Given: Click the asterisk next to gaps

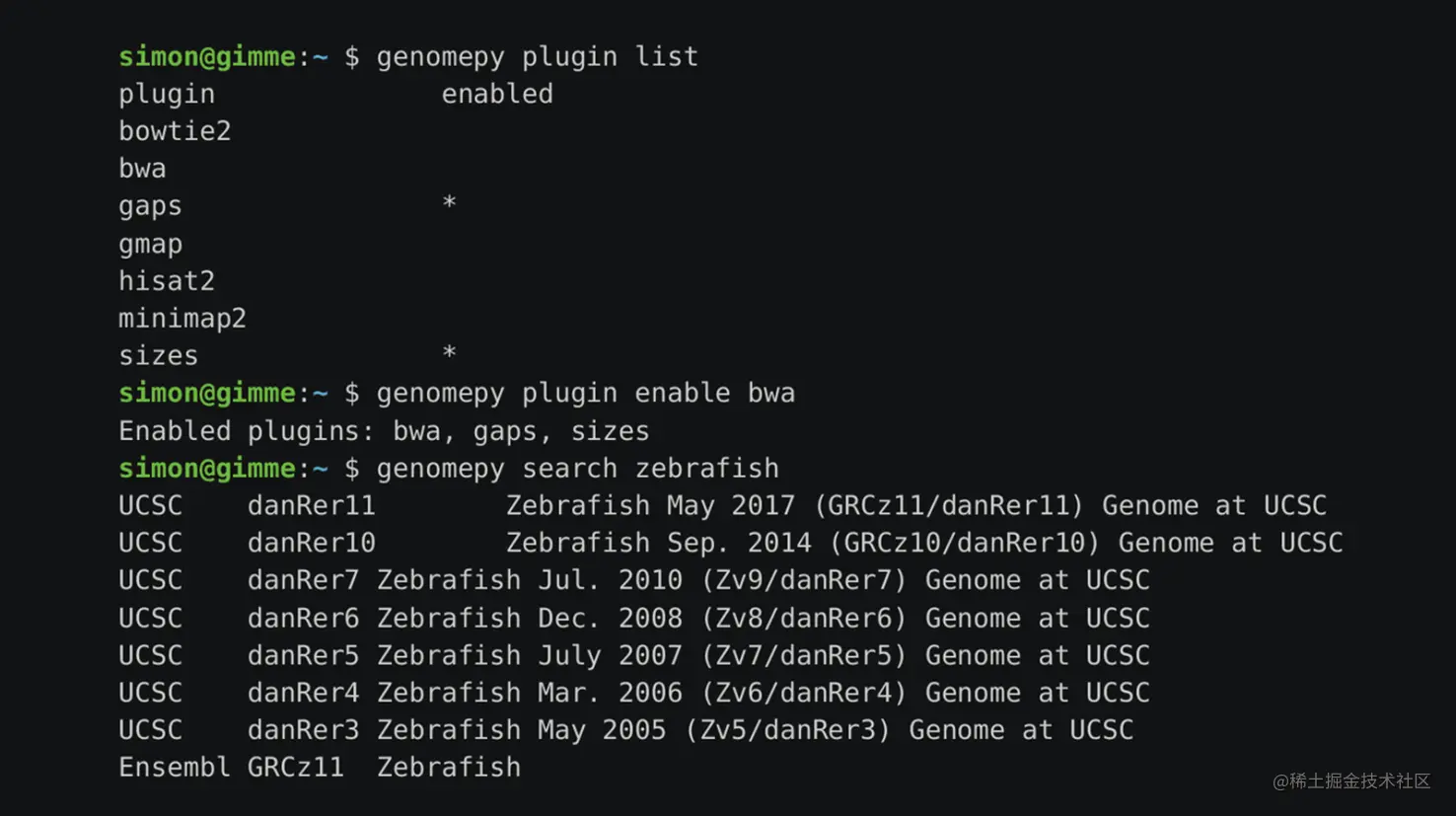Looking at the screenshot, I should (449, 203).
